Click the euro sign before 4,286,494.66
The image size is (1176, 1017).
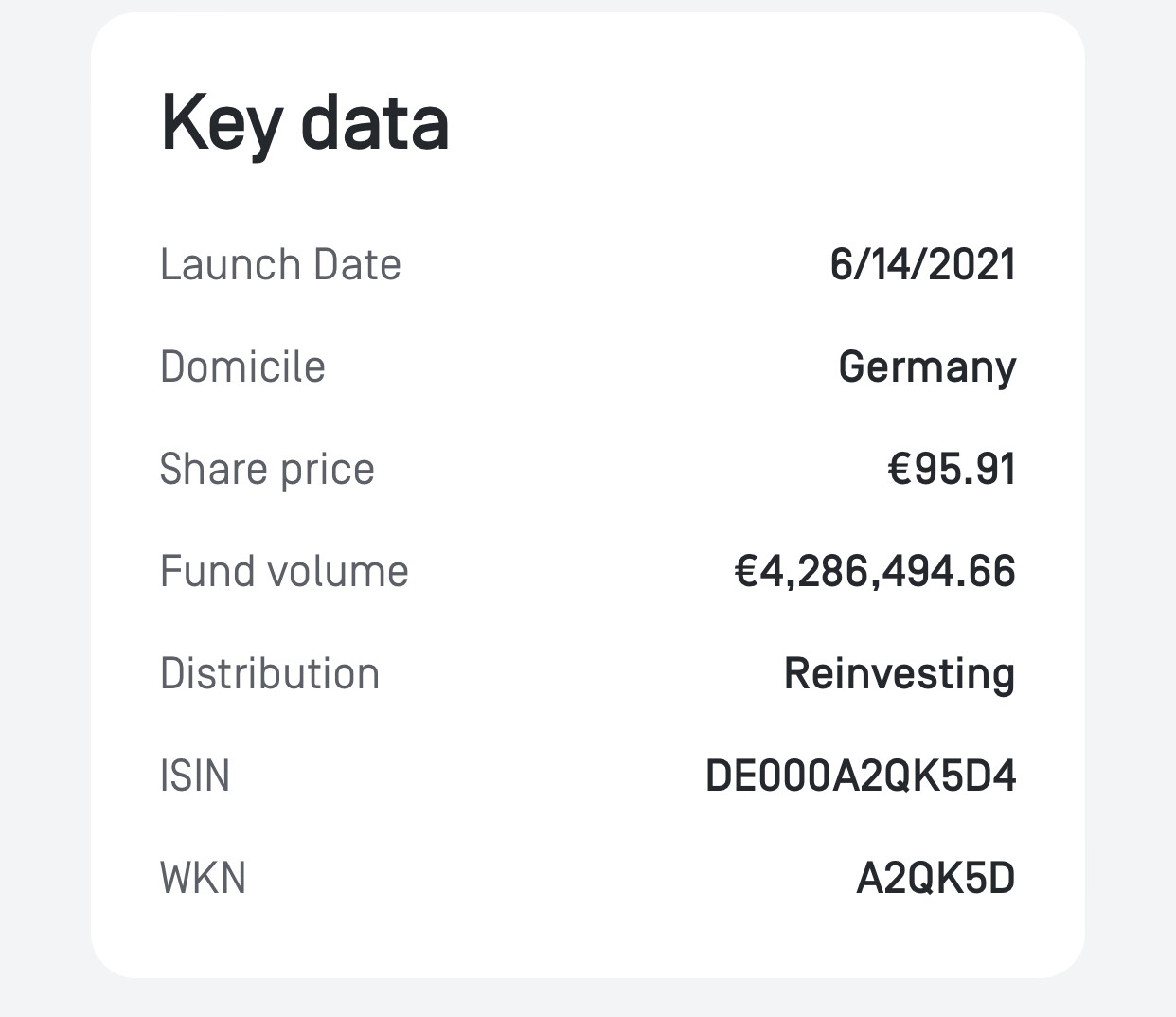746,572
